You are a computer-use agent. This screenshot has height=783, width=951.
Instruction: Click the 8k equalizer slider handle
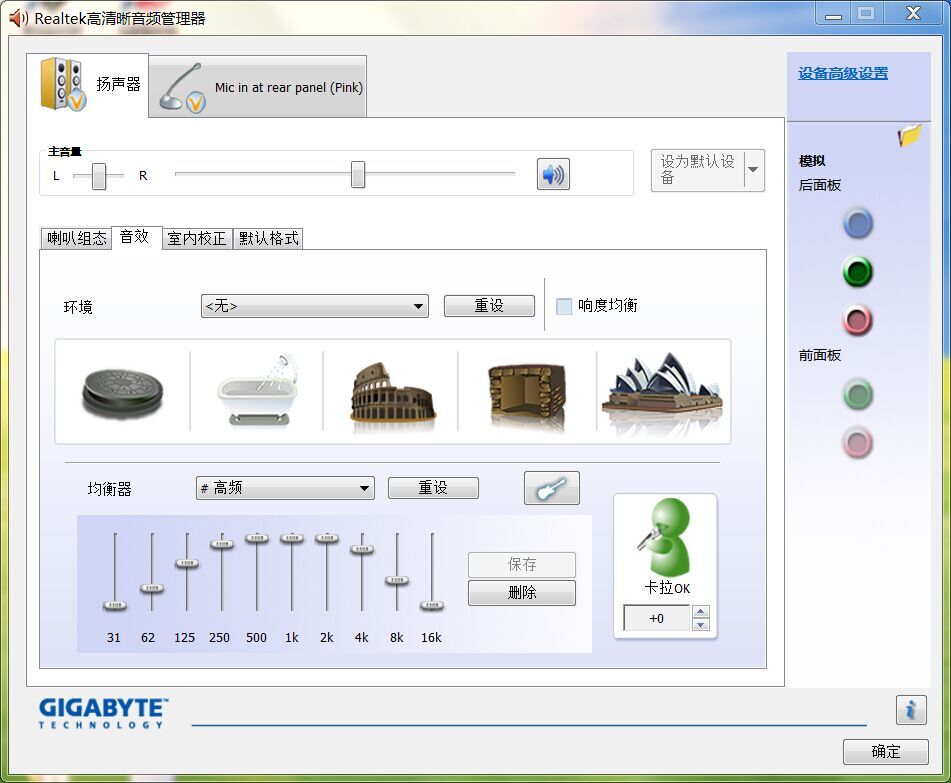coord(397,580)
